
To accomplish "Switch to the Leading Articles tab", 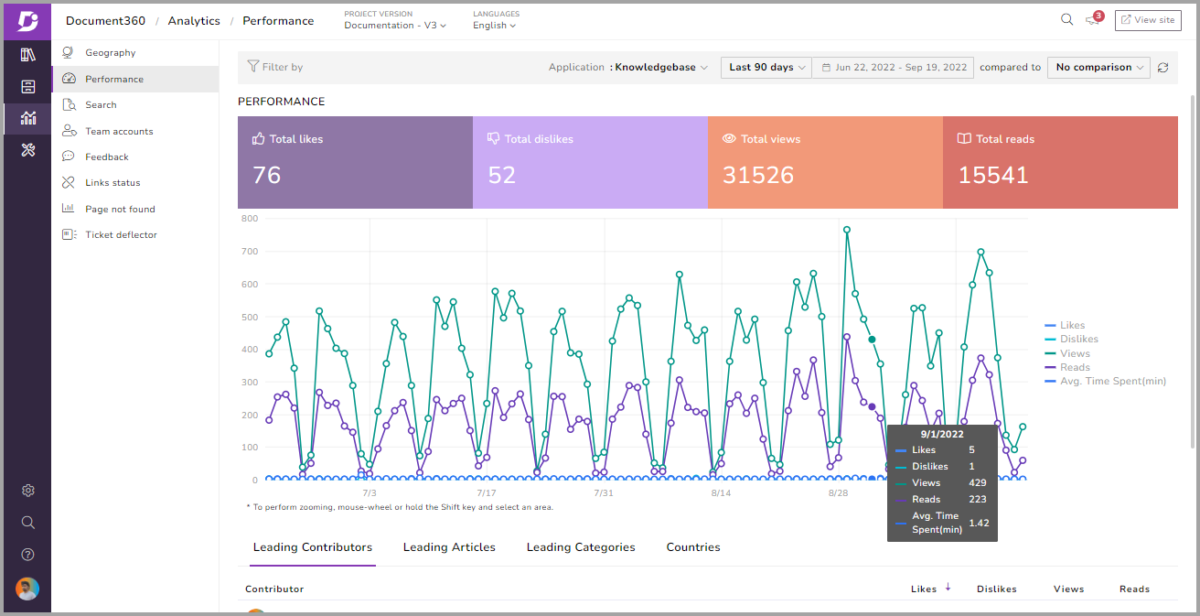I will click(448, 547).
